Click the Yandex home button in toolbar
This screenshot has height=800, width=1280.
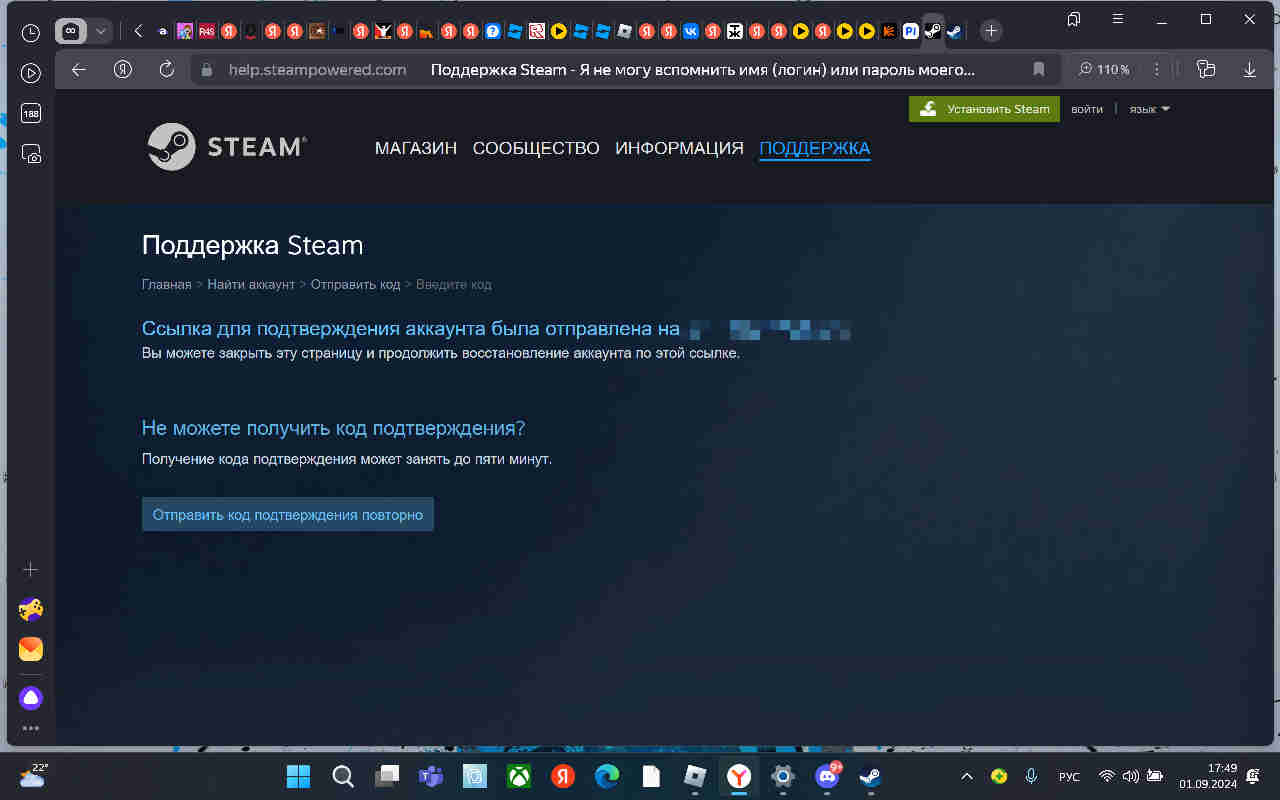coord(123,70)
